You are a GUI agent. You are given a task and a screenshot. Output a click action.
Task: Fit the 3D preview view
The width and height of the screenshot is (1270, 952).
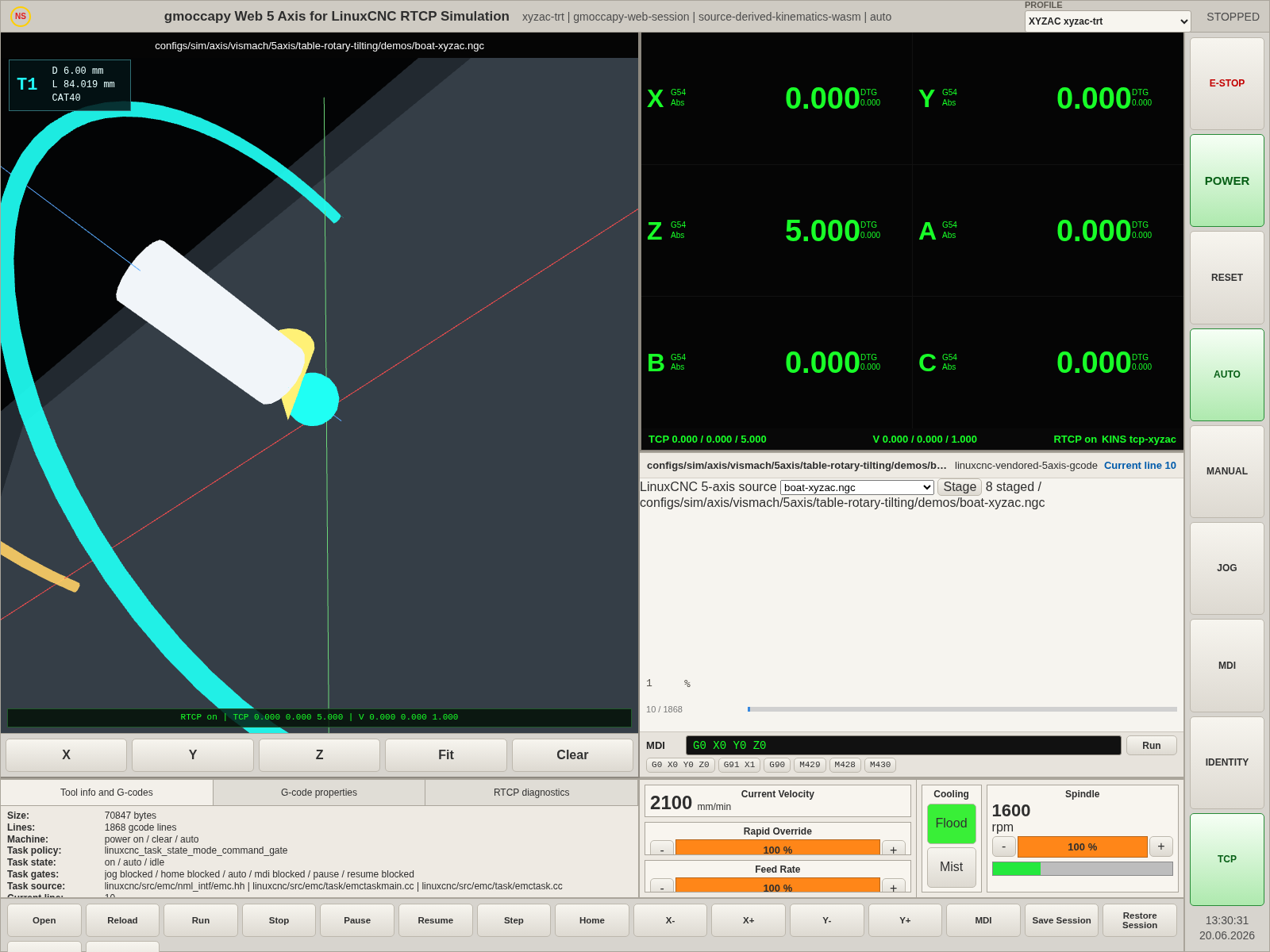click(446, 755)
